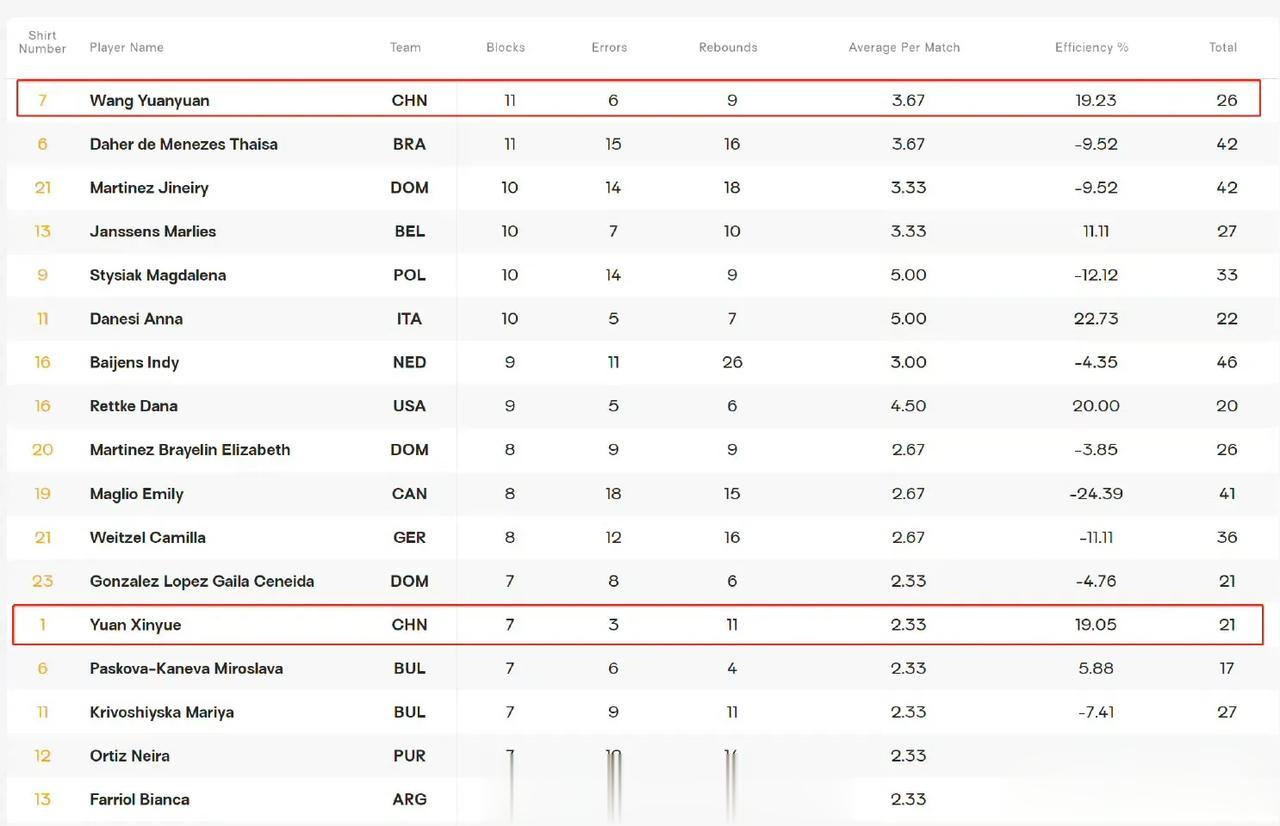Select Martinez Jineiry player name
The image size is (1280, 826).
tap(149, 188)
